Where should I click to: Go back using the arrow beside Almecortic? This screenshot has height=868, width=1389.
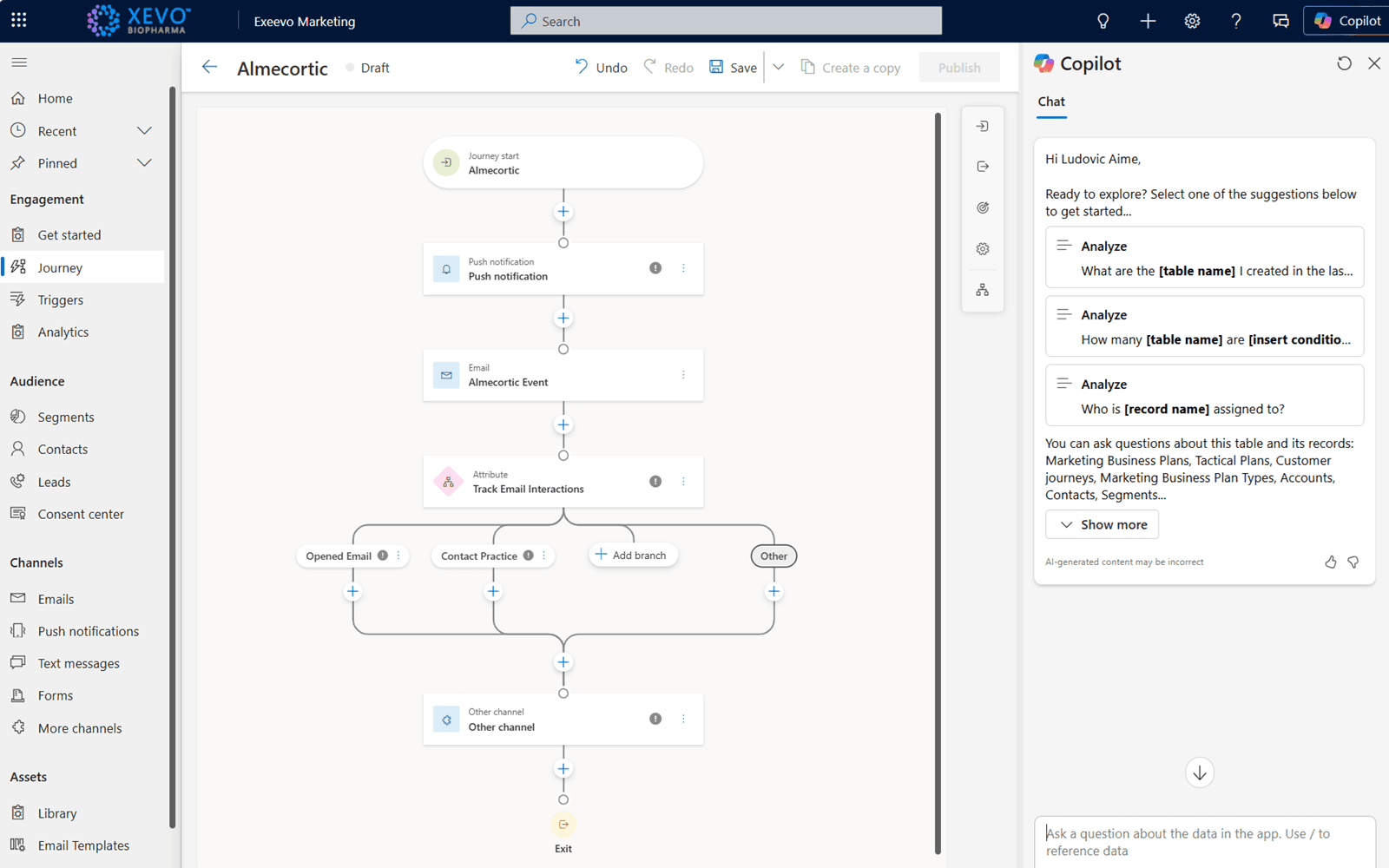tap(209, 67)
